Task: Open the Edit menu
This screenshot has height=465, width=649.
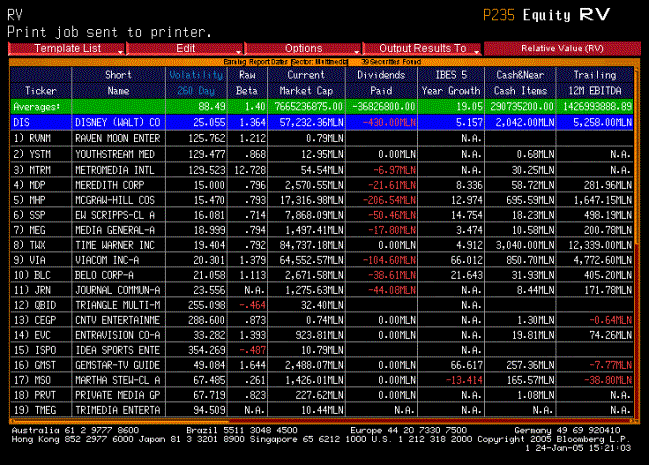Action: [x=186, y=48]
